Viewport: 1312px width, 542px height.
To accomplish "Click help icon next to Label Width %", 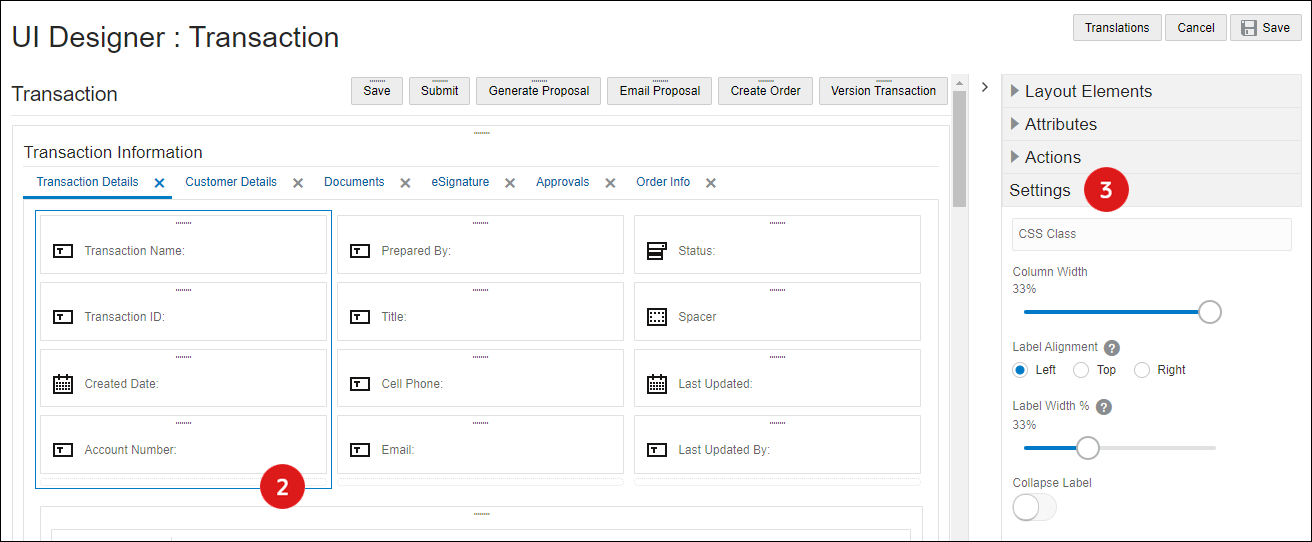I will pos(1104,407).
